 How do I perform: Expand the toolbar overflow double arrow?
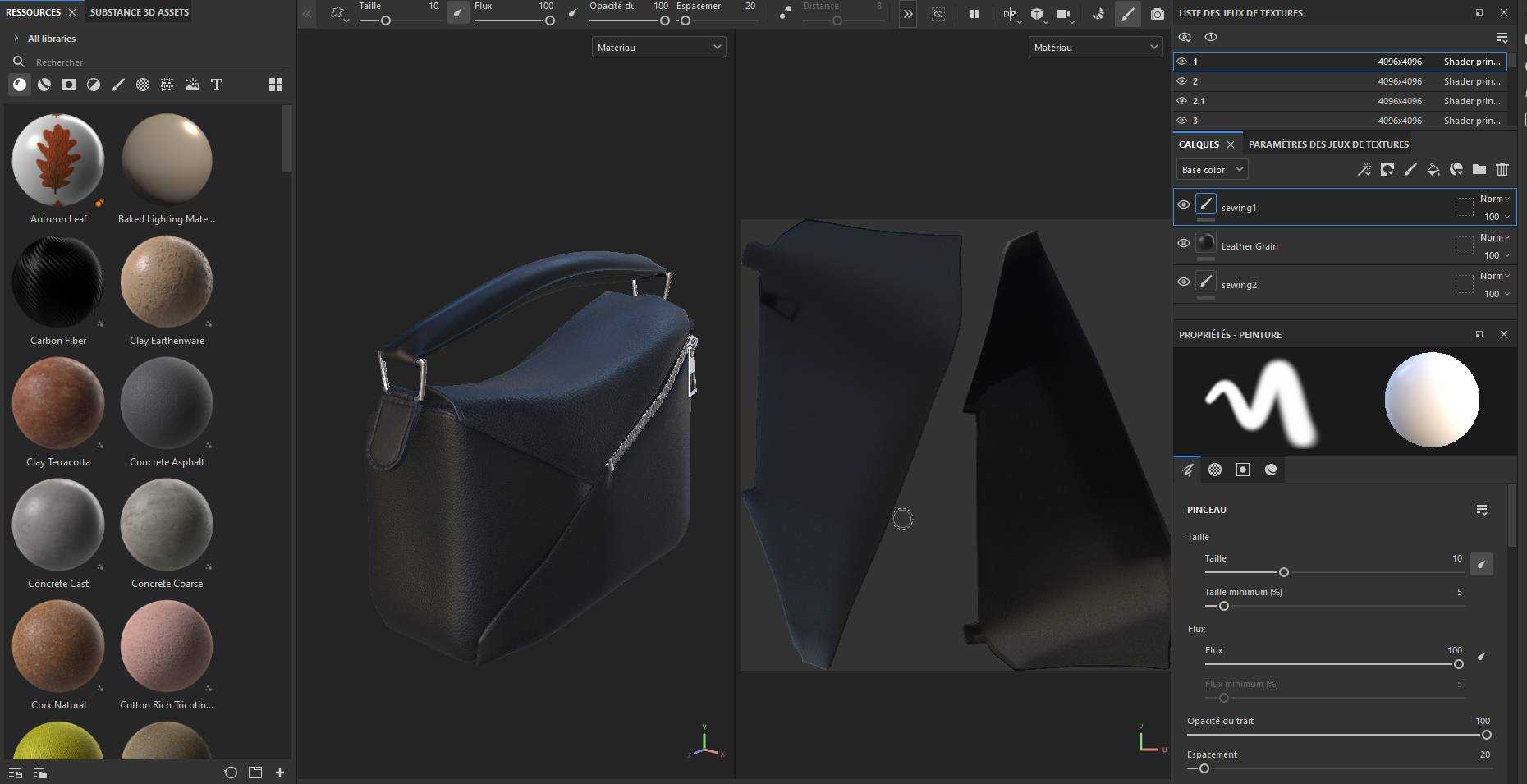coord(908,14)
